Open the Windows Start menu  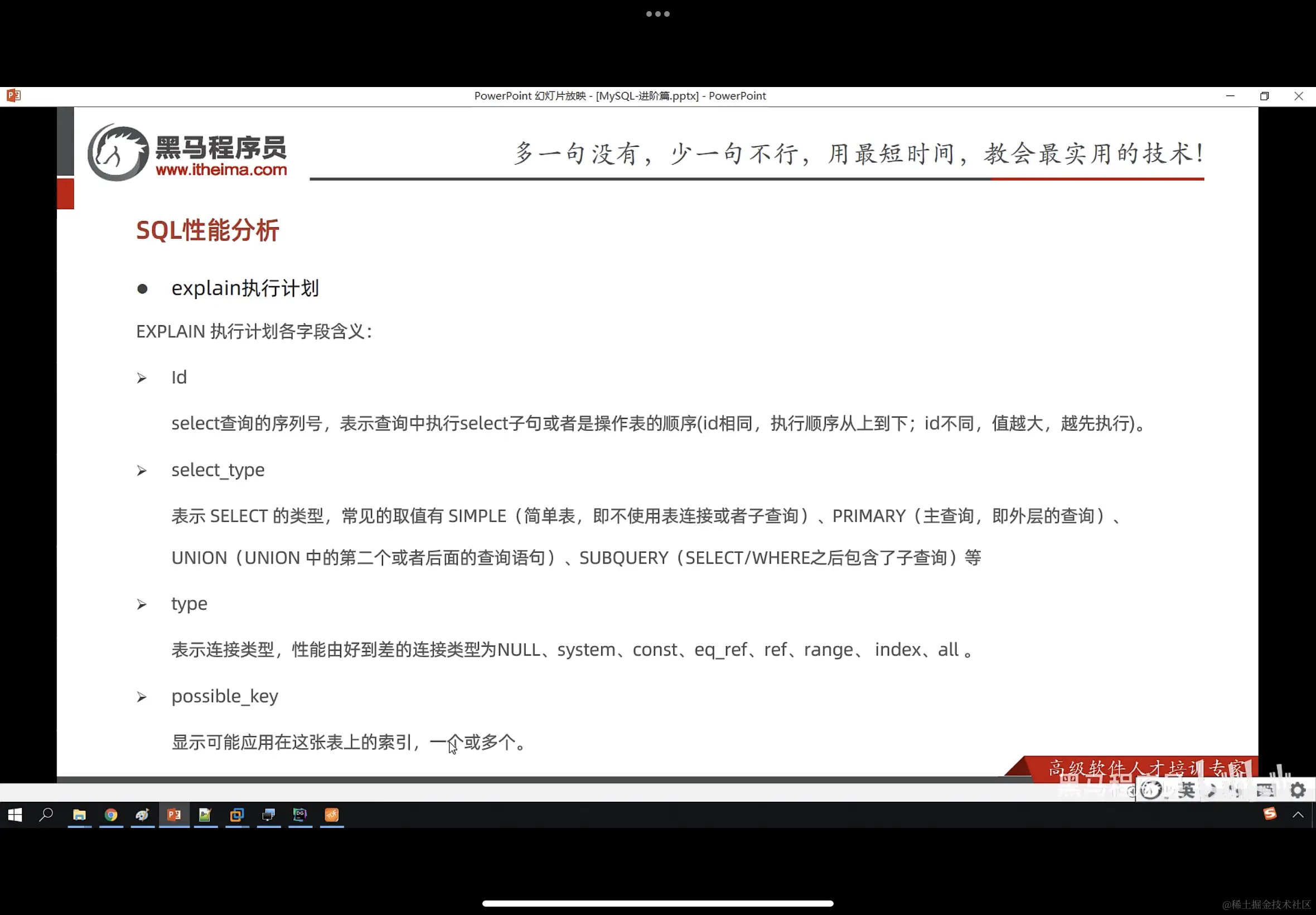[15, 815]
